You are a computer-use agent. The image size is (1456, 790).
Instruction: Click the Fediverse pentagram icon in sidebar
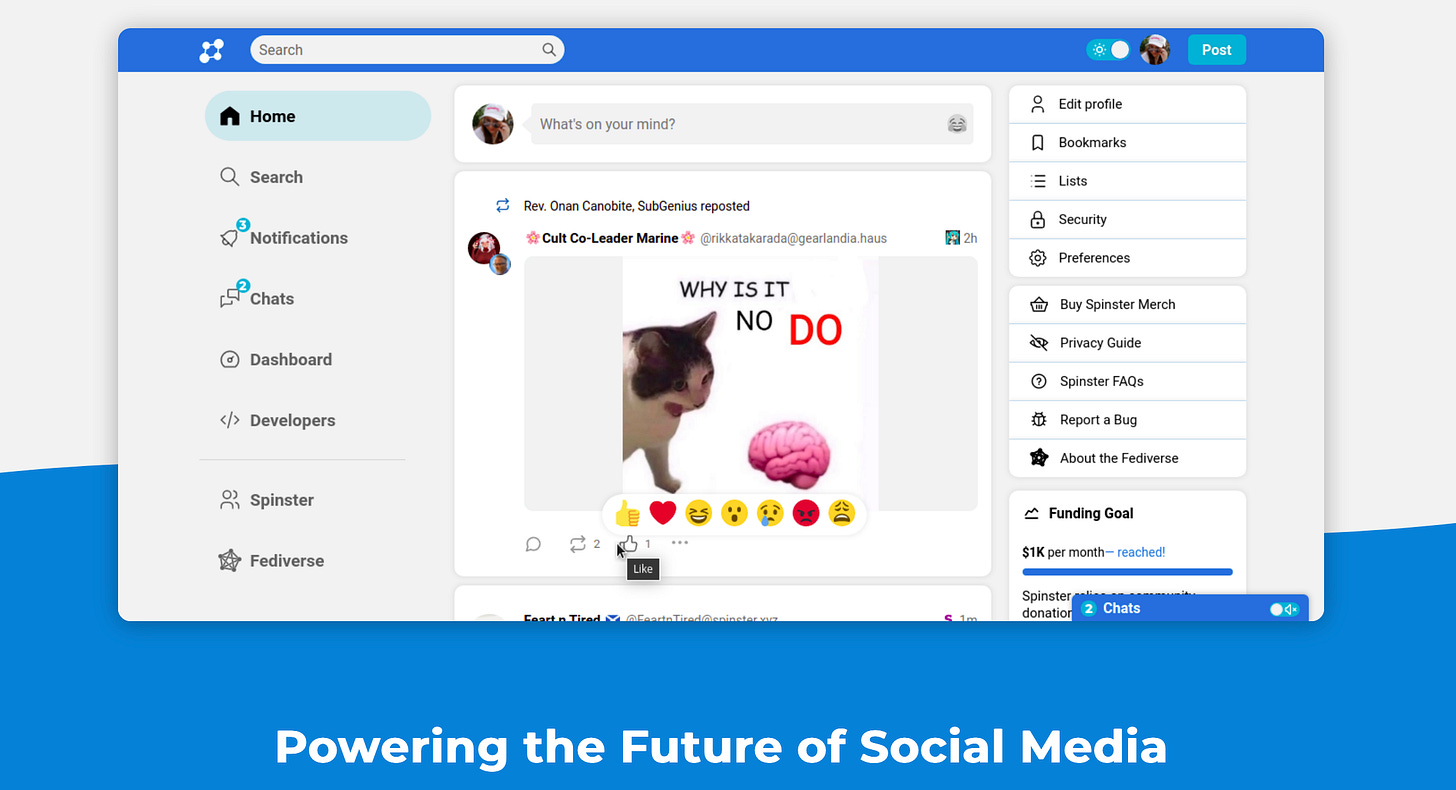pyautogui.click(x=230, y=561)
